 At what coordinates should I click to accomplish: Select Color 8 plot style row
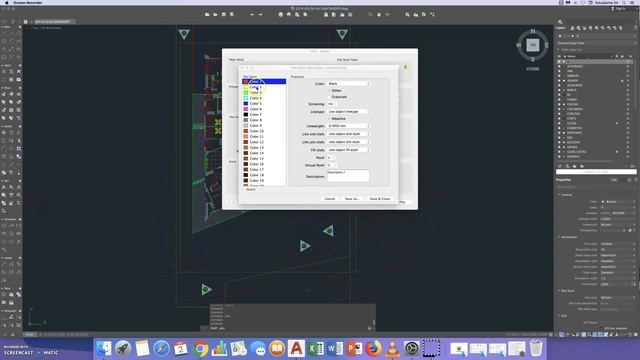coord(264,120)
